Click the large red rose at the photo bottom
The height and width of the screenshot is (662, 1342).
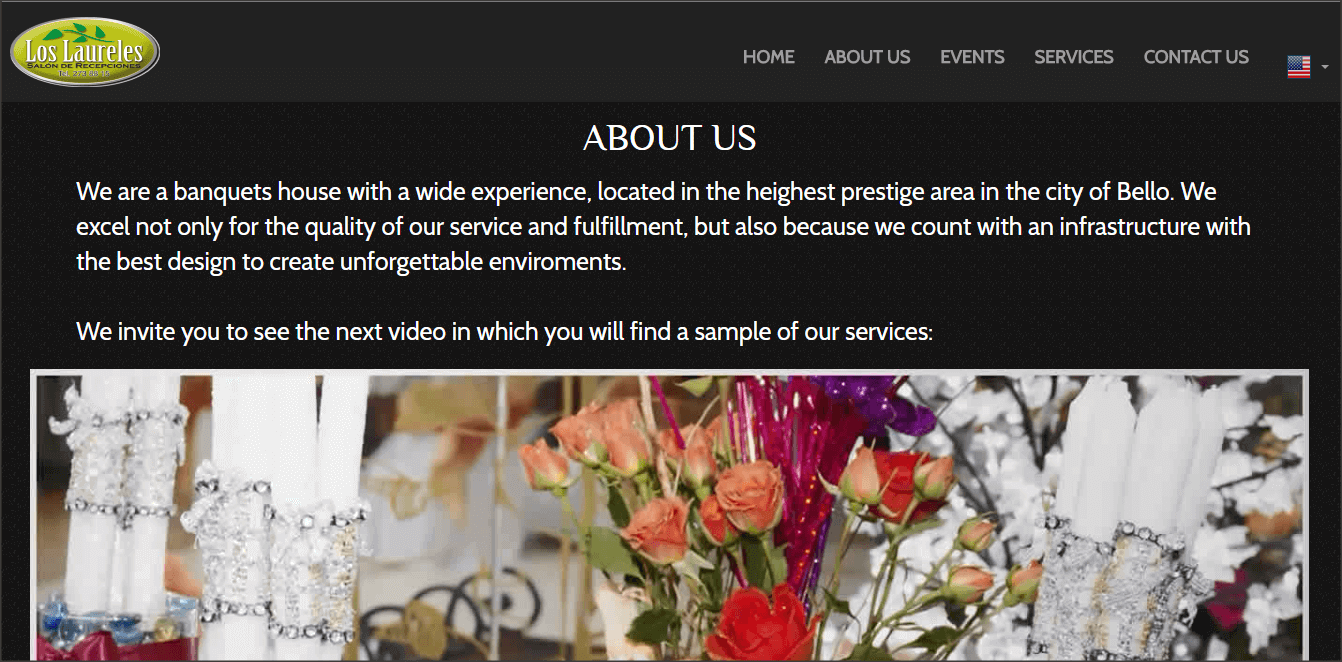coord(763,627)
